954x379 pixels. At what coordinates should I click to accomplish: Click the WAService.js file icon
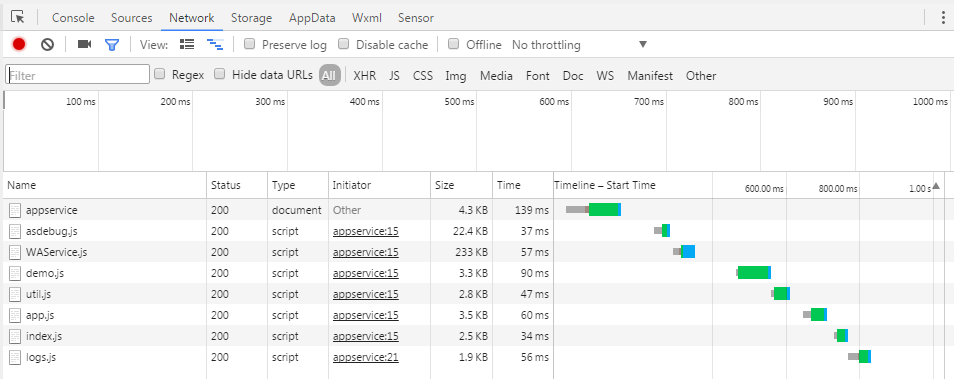coord(15,252)
